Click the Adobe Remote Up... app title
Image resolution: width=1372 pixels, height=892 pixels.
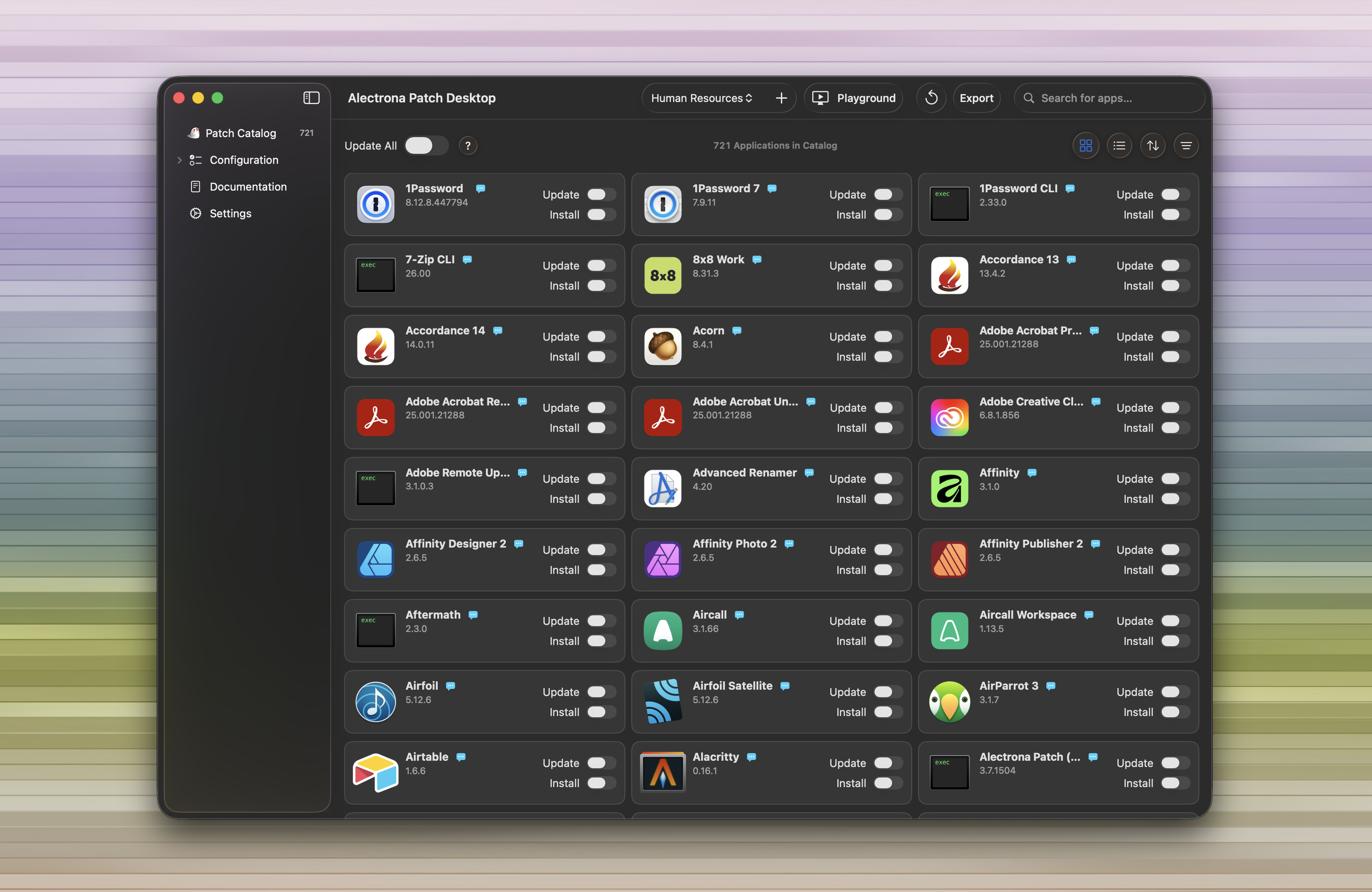pos(458,472)
